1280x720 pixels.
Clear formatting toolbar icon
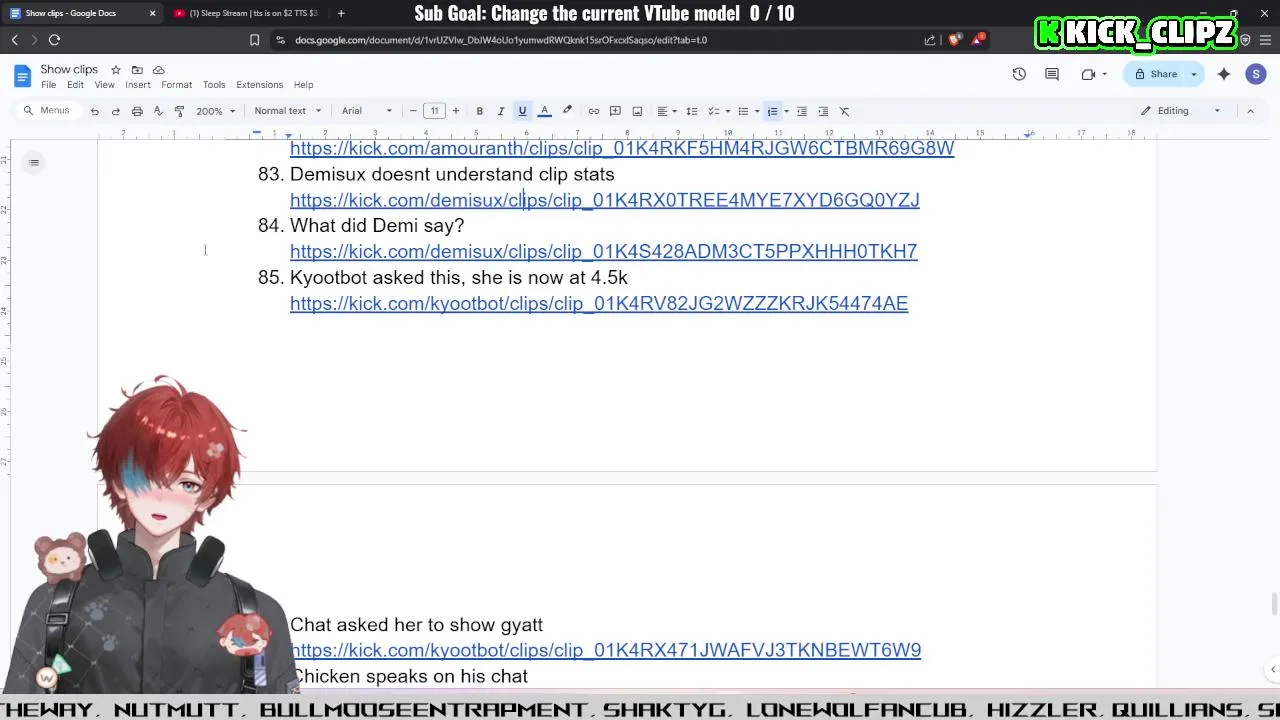point(845,111)
